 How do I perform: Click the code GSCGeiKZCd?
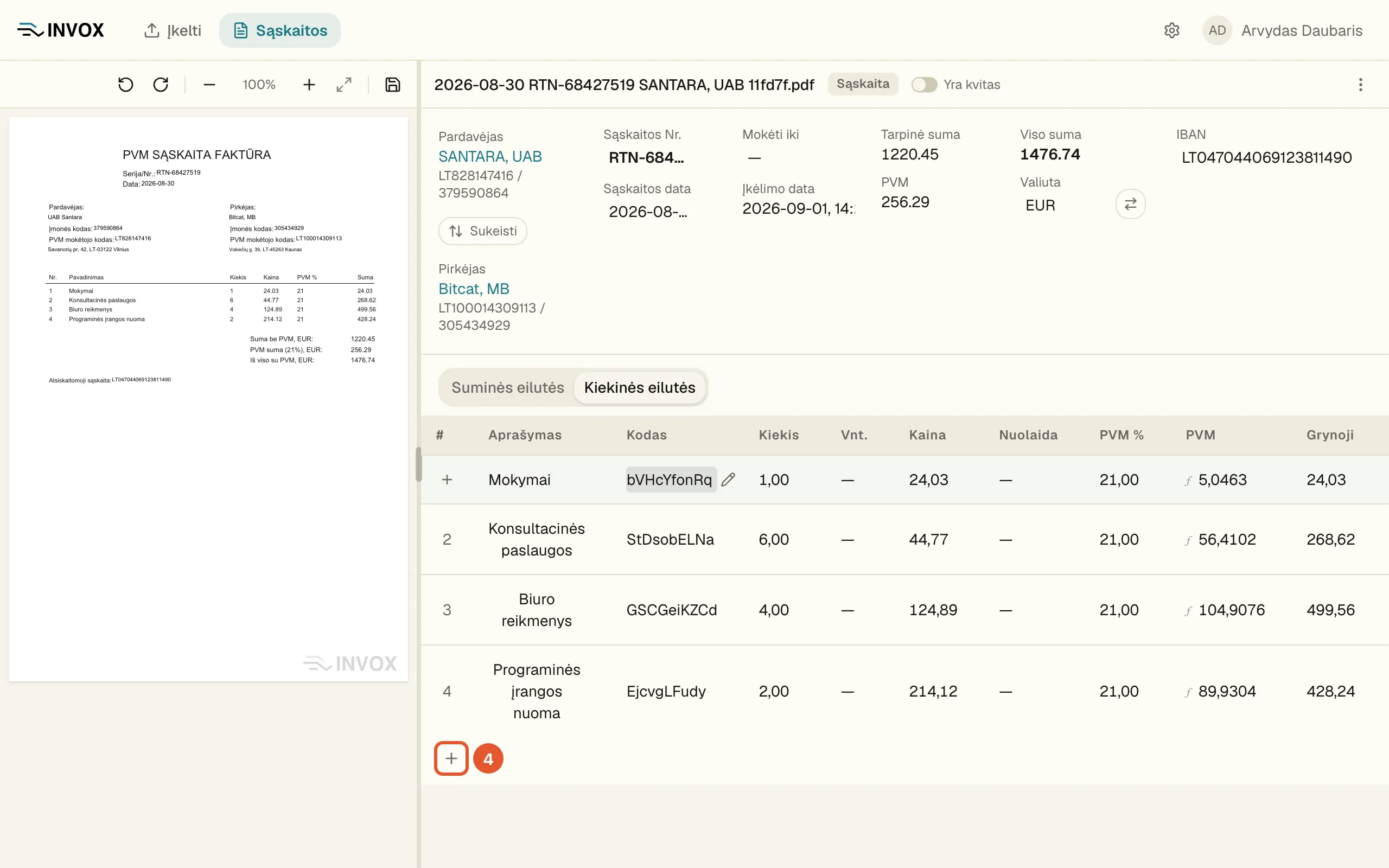672,610
